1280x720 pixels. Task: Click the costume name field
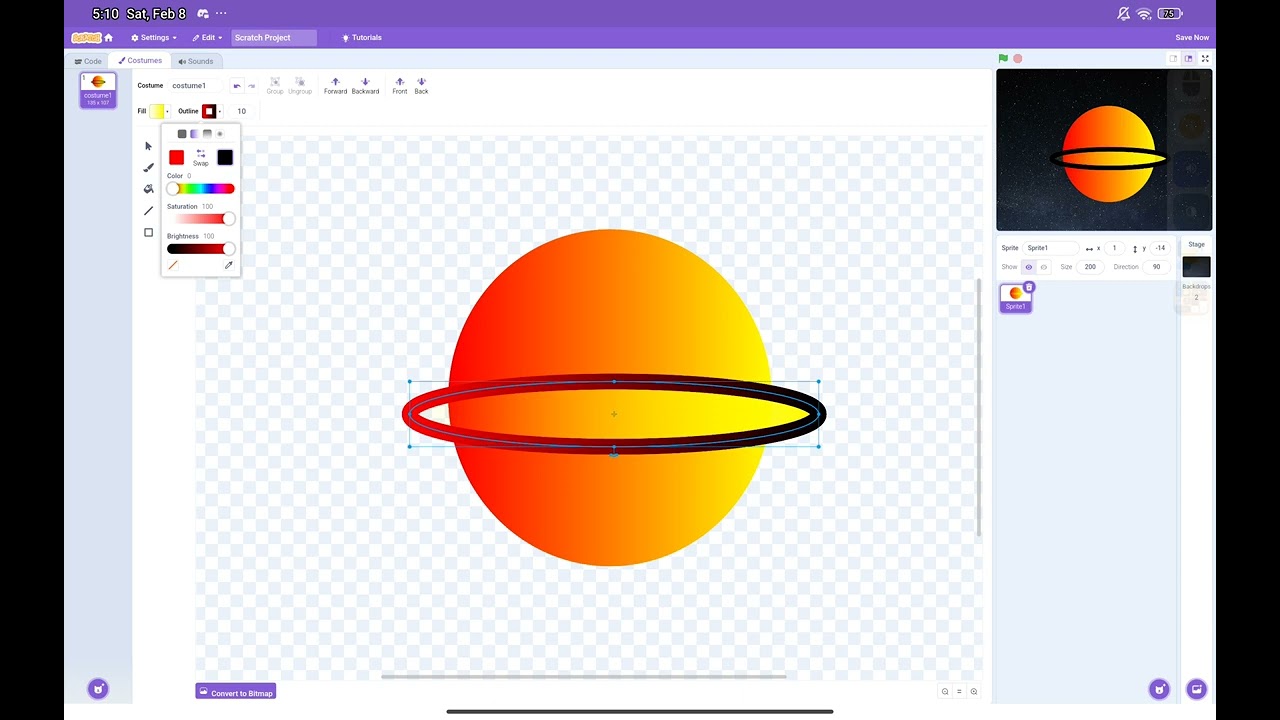195,86
